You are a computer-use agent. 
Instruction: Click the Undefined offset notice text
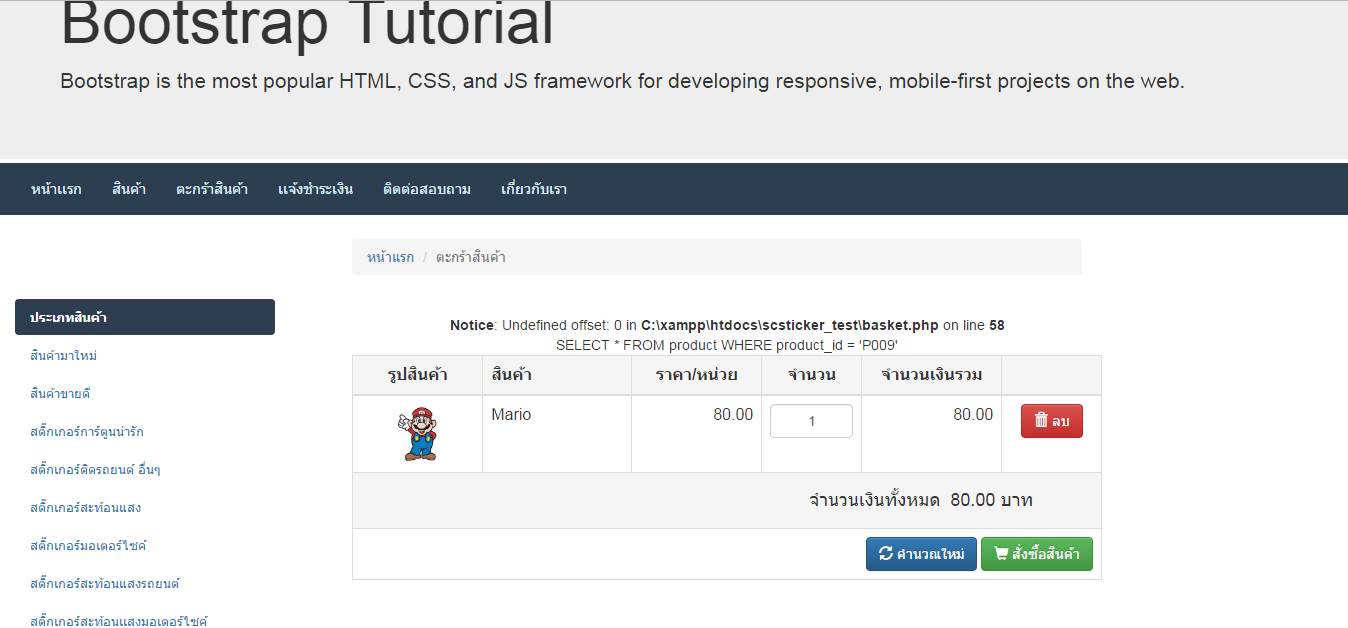(x=727, y=325)
